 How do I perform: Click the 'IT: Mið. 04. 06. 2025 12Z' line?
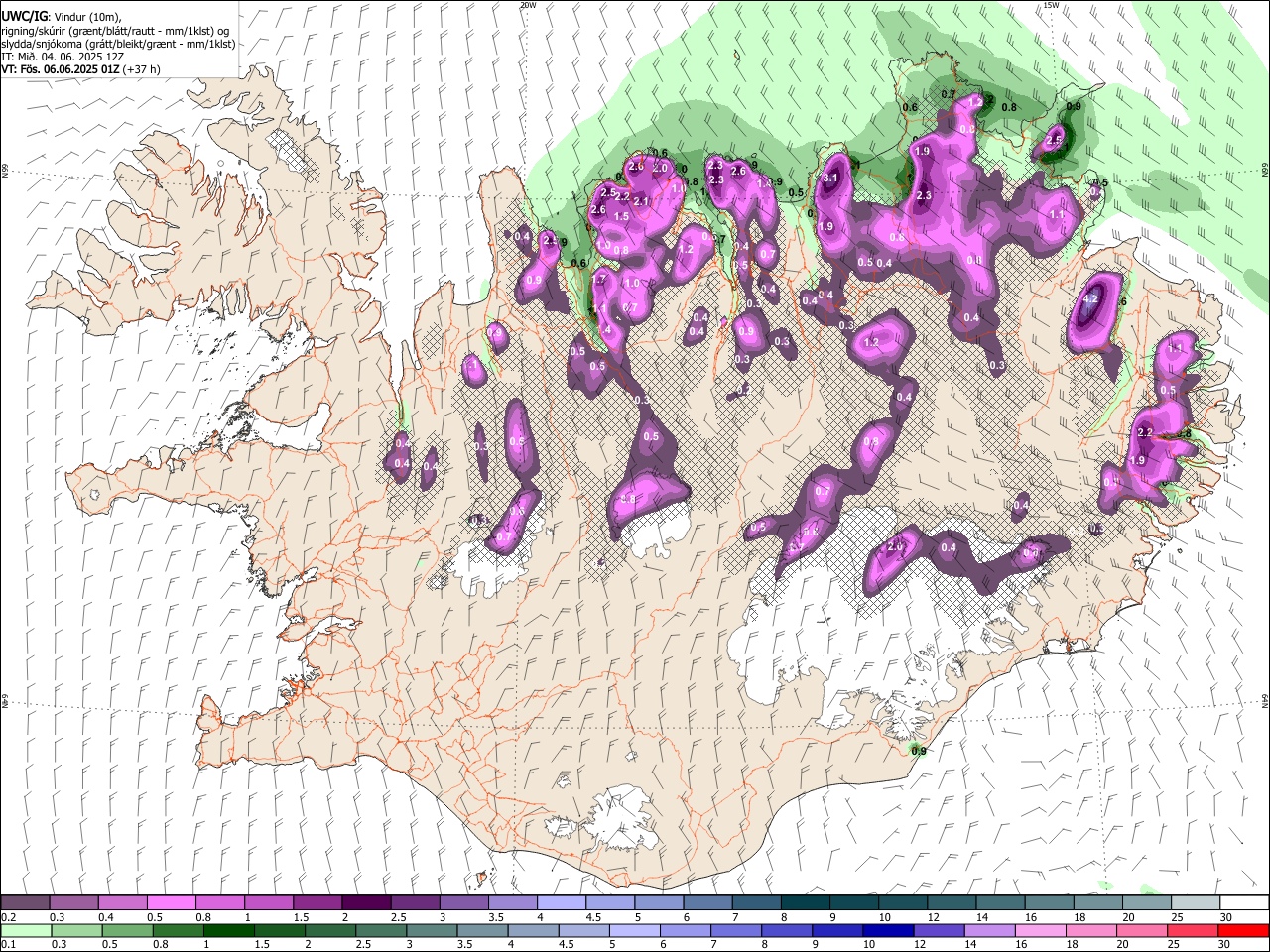pyautogui.click(x=62, y=57)
